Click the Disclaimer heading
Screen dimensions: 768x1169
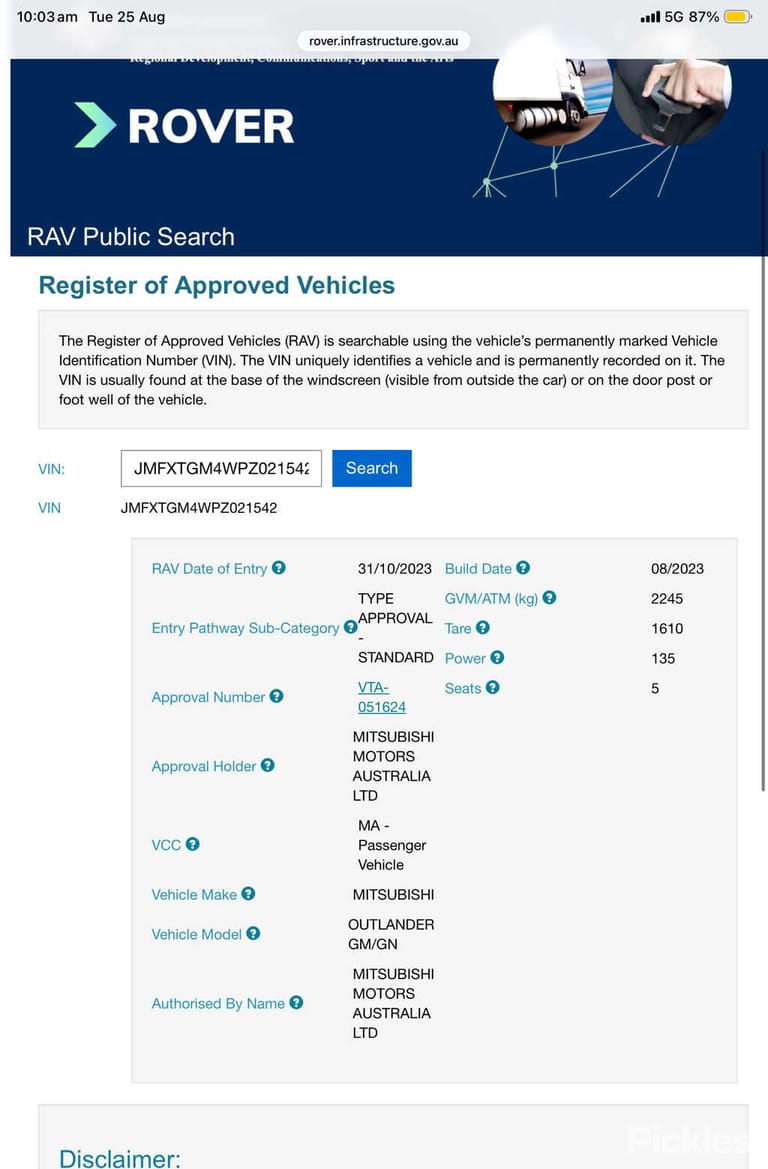[x=119, y=1159]
